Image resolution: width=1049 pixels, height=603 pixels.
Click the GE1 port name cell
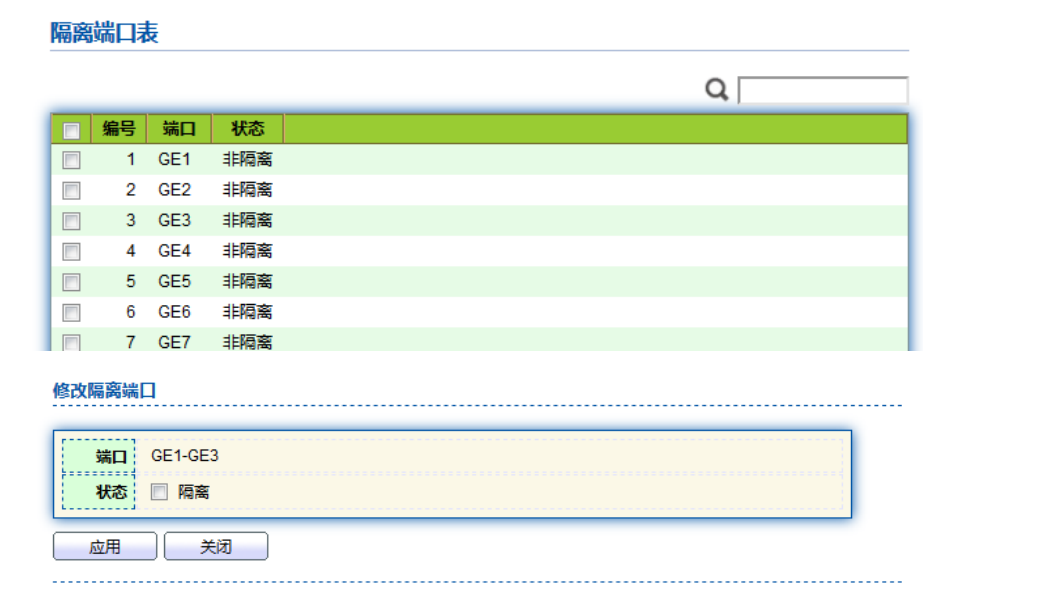(174, 160)
